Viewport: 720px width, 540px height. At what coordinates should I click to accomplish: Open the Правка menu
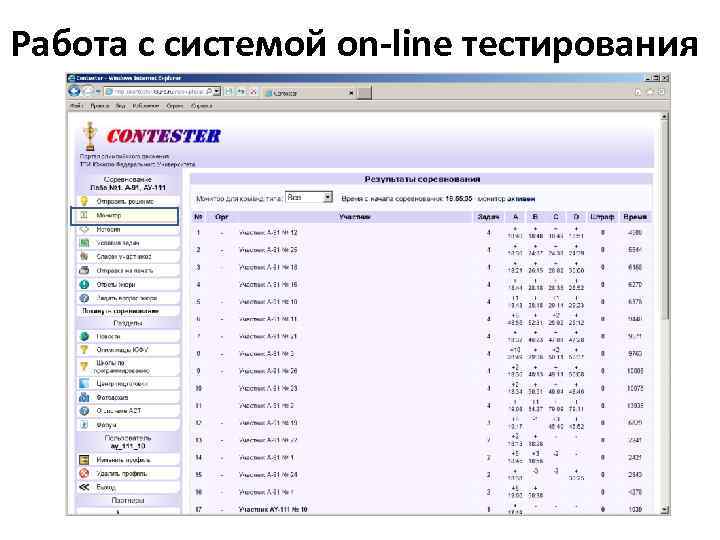click(x=100, y=106)
